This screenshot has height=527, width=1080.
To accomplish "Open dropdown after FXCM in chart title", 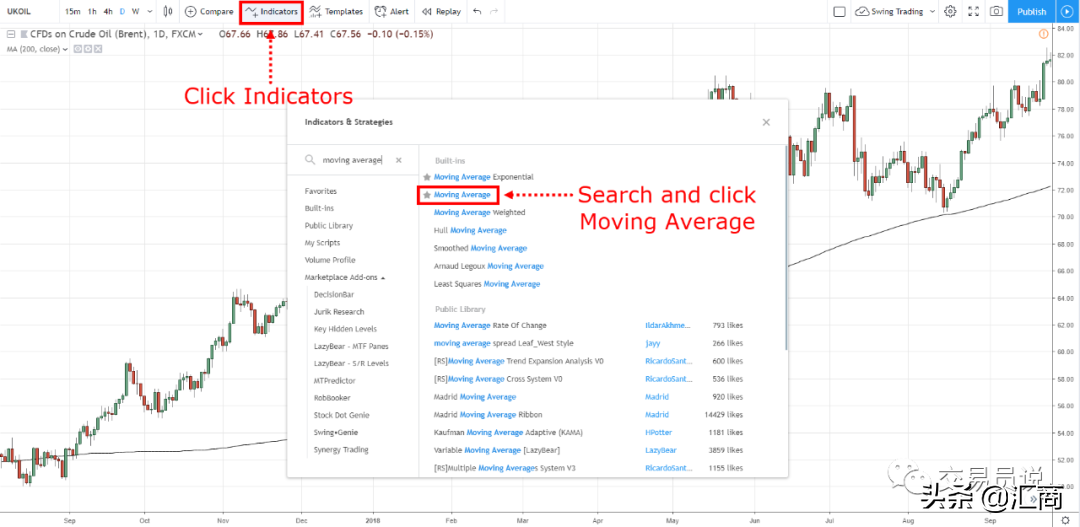I will point(200,34).
